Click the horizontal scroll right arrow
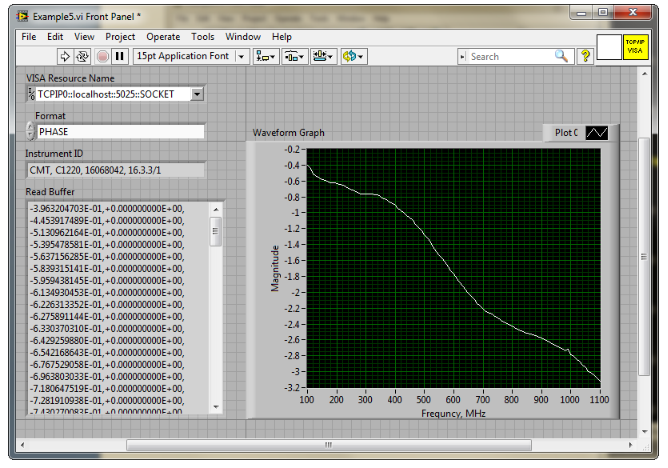 pos(631,445)
